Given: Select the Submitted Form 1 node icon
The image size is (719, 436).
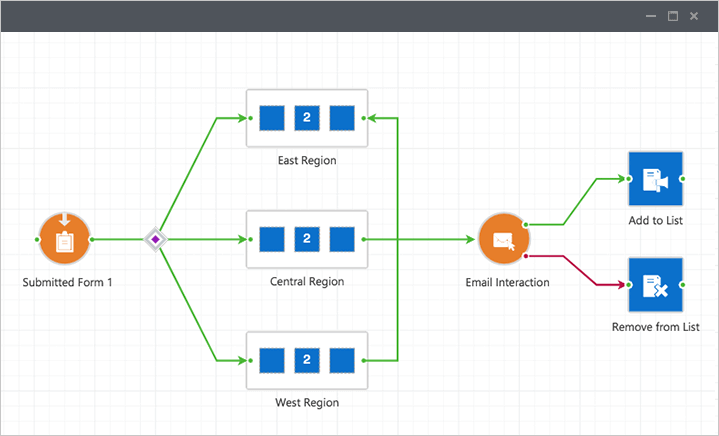Looking at the screenshot, I should tap(64, 239).
